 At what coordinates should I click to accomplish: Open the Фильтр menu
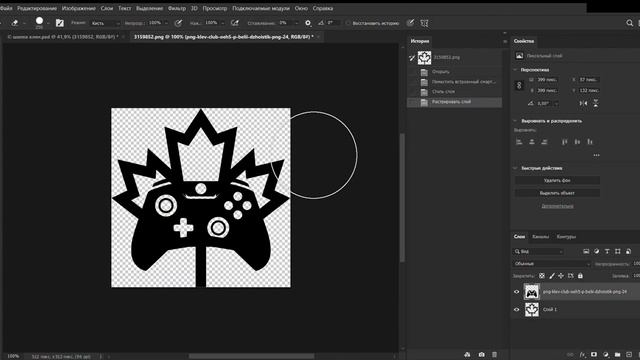(176, 8)
